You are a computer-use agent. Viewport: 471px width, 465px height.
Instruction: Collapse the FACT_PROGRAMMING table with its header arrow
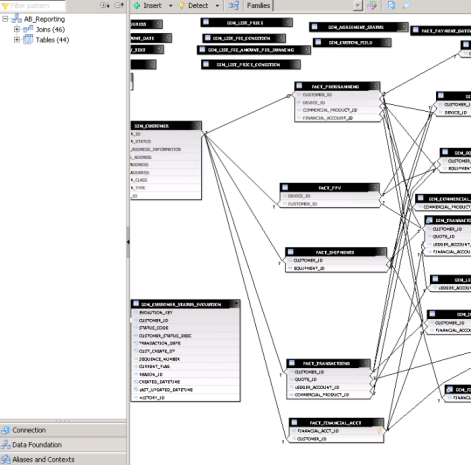pyautogui.click(x=376, y=86)
